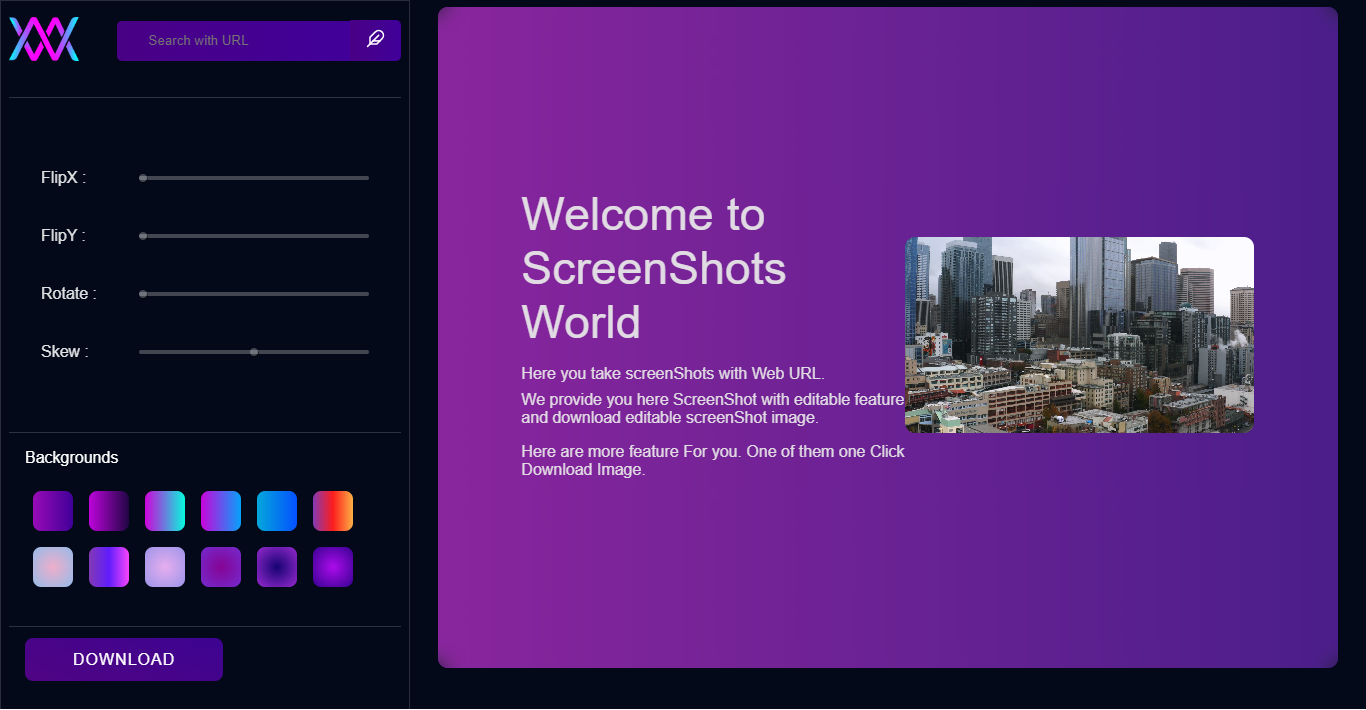Click the Skew slider handle
This screenshot has height=710, width=1366.
coord(254,352)
